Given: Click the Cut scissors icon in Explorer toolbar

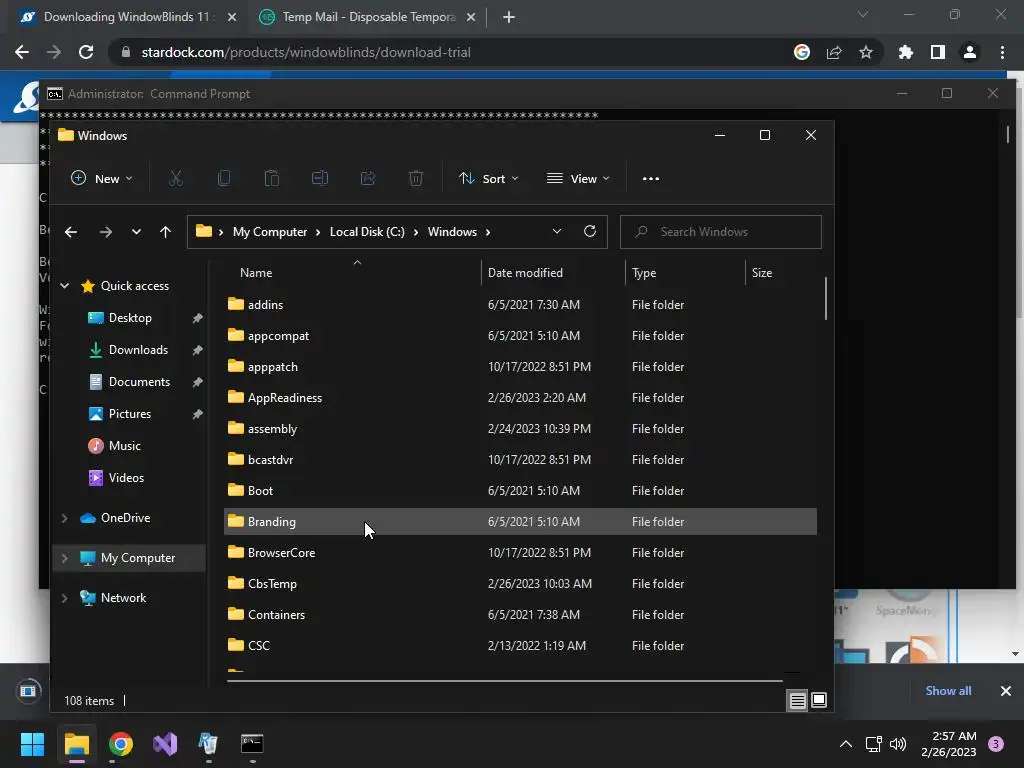Looking at the screenshot, I should [176, 178].
